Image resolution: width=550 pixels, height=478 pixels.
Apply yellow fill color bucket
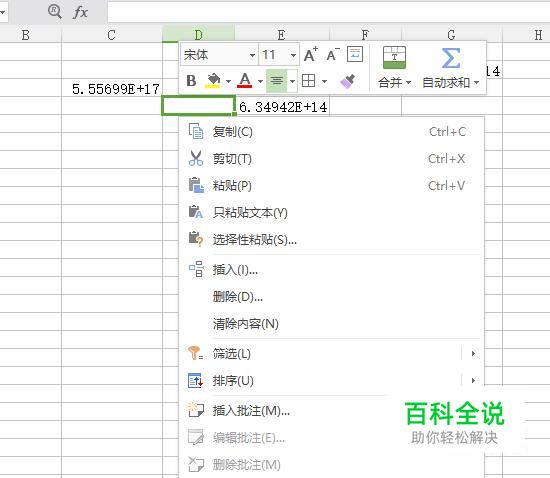(x=213, y=81)
